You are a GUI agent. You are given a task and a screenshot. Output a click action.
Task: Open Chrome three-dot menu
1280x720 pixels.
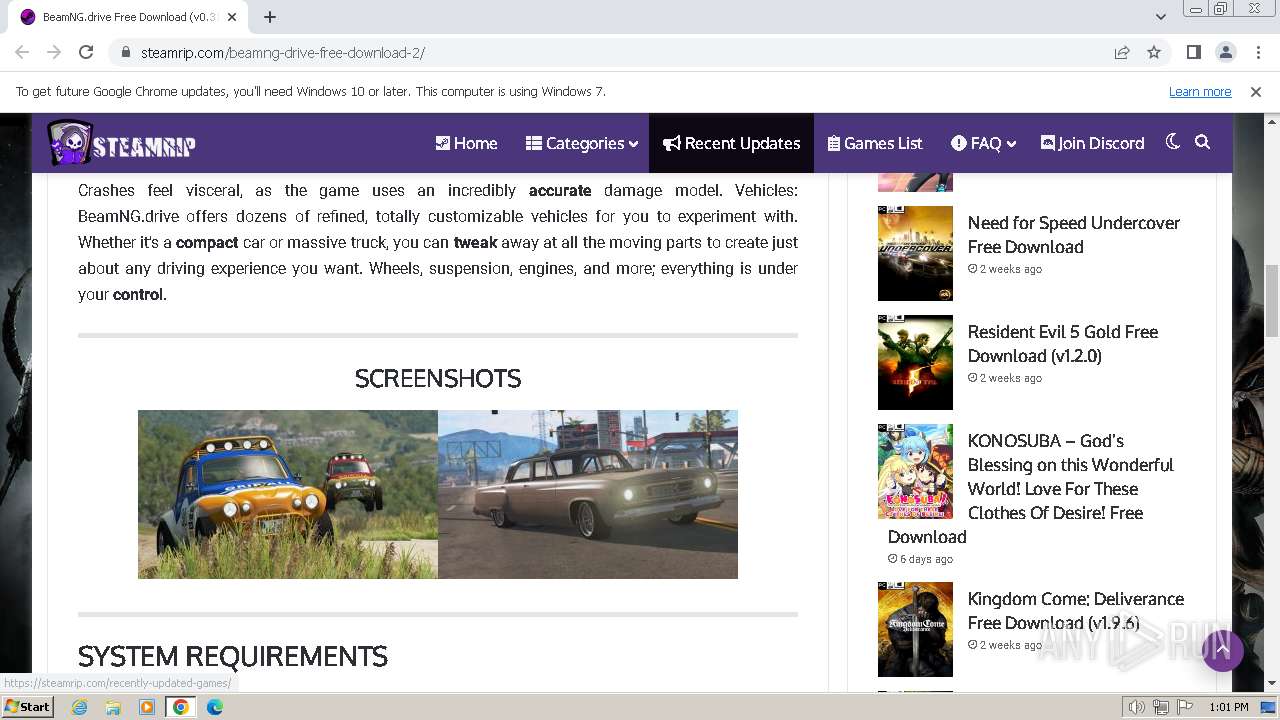tap(1257, 52)
